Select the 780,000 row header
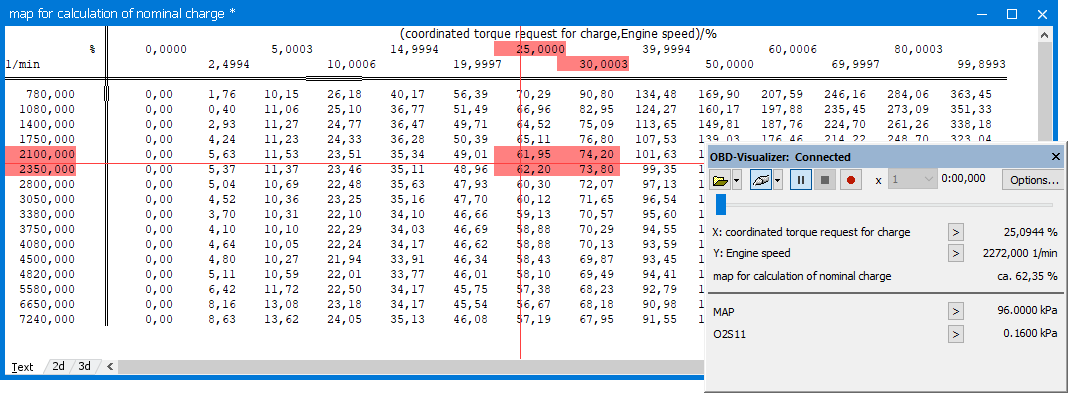The width and height of the screenshot is (1068, 393). tap(50, 94)
